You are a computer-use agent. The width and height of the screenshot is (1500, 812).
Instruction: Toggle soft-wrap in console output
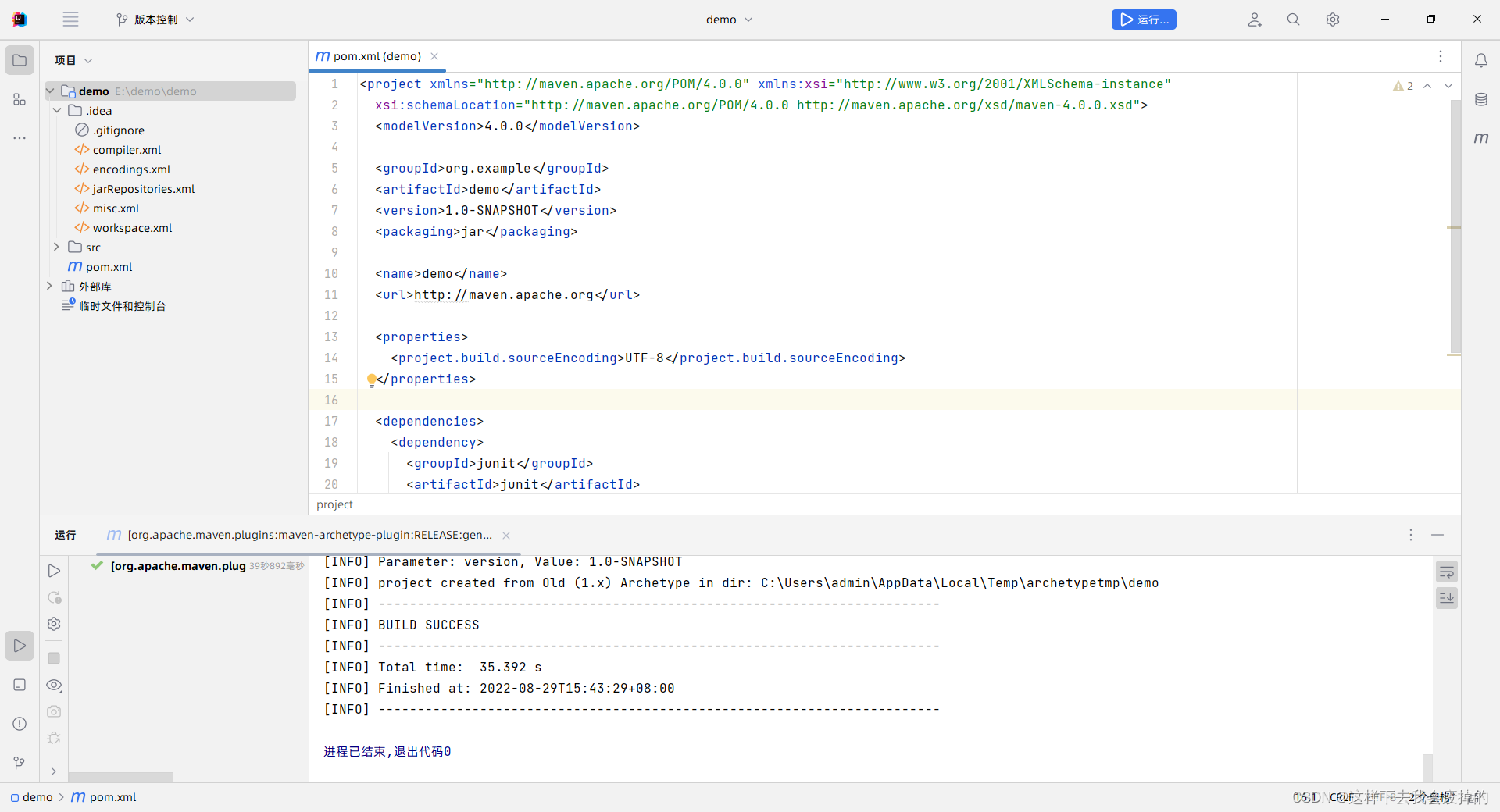tap(1446, 572)
